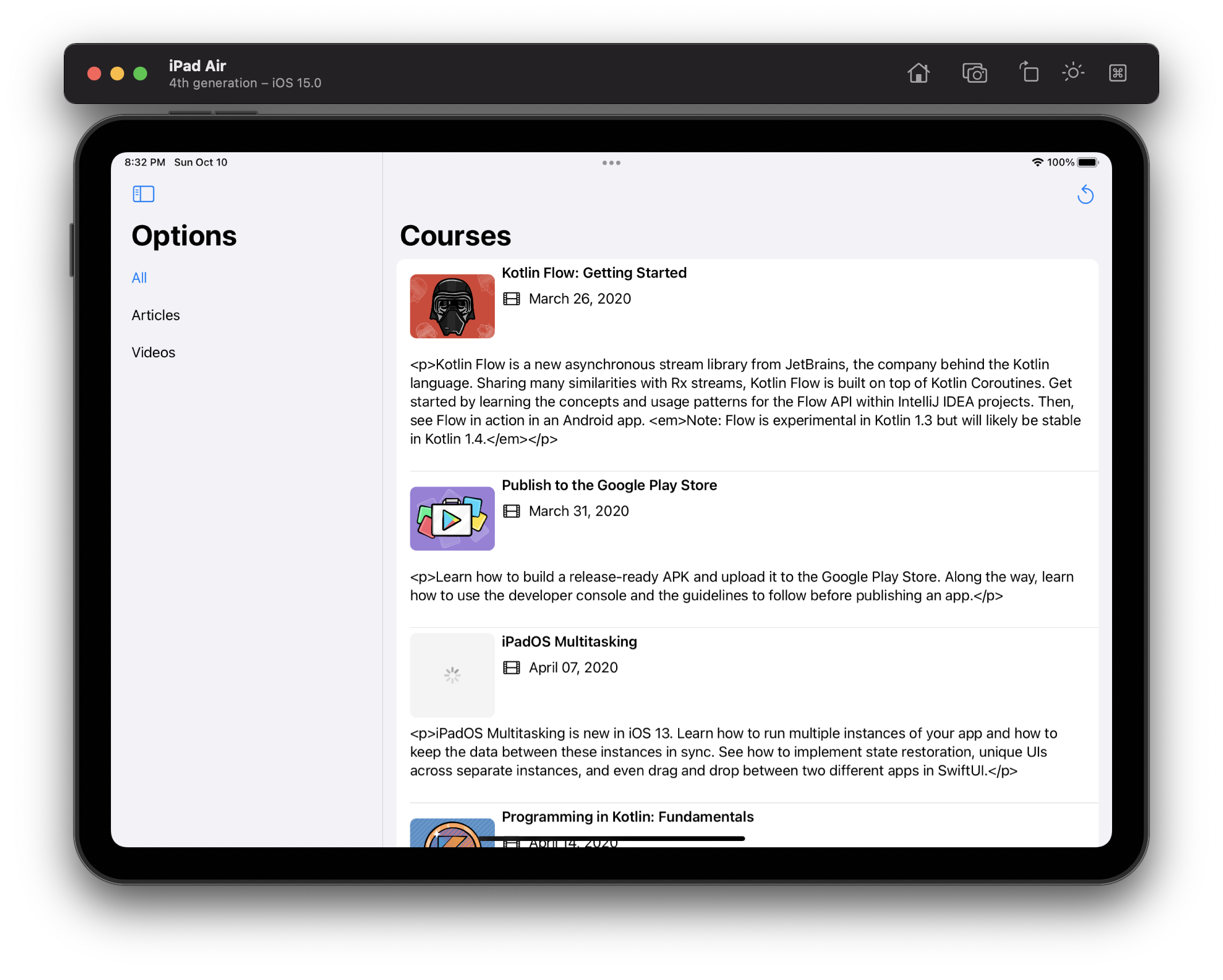Open Programming in Kotlin: Fundamentals course
Image resolution: width=1223 pixels, height=980 pixels.
(x=627, y=817)
